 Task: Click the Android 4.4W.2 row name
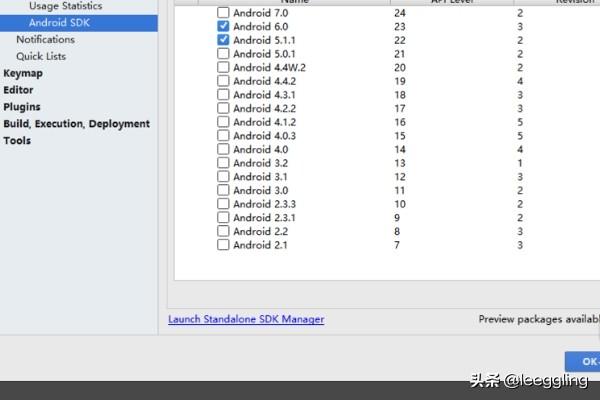point(269,68)
